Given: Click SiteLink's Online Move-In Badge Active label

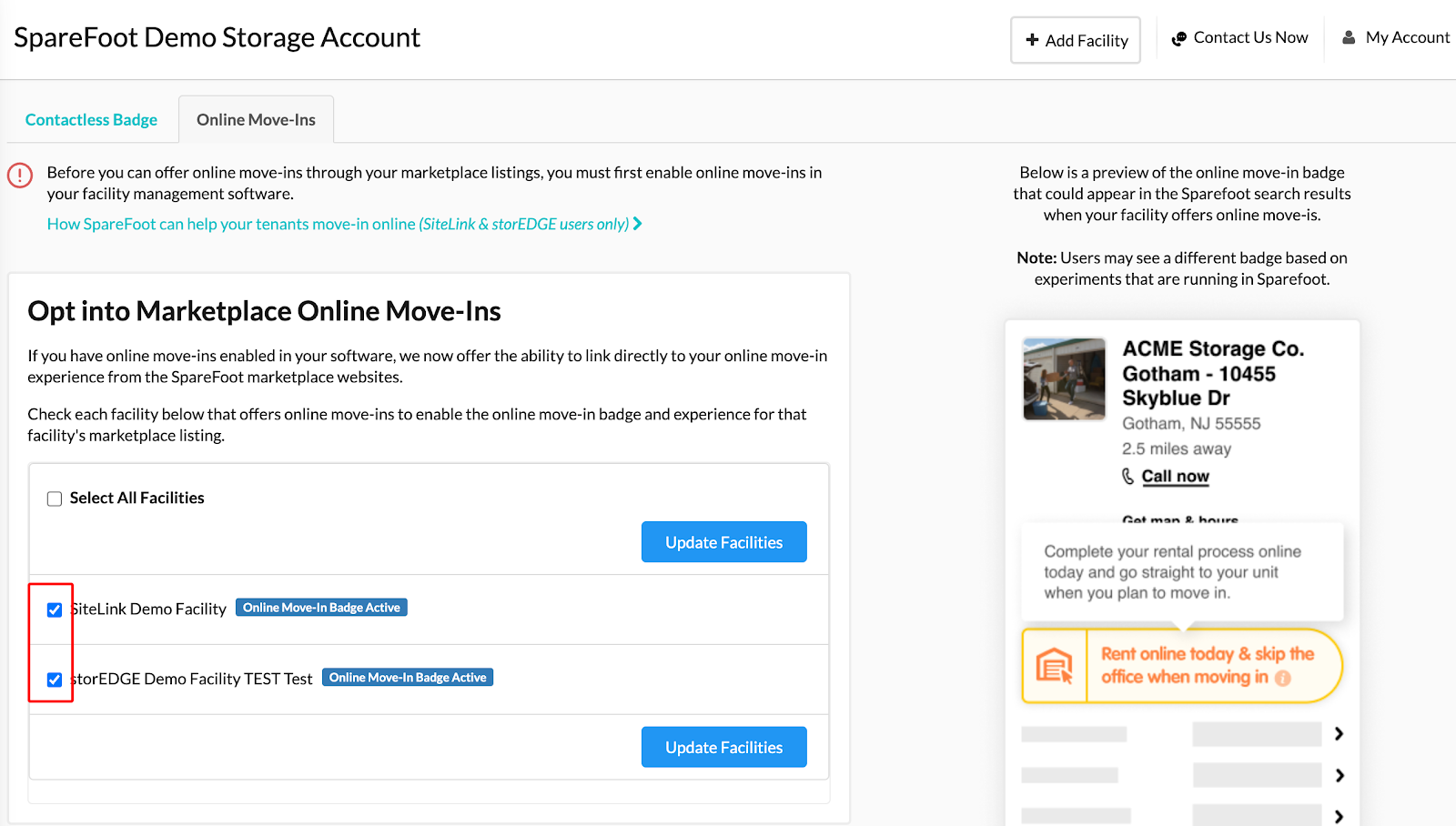Looking at the screenshot, I should tap(321, 608).
